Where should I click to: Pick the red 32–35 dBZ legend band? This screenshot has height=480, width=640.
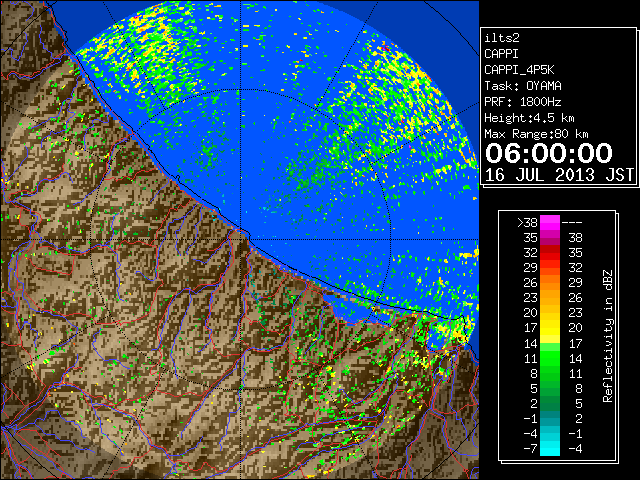click(x=550, y=253)
